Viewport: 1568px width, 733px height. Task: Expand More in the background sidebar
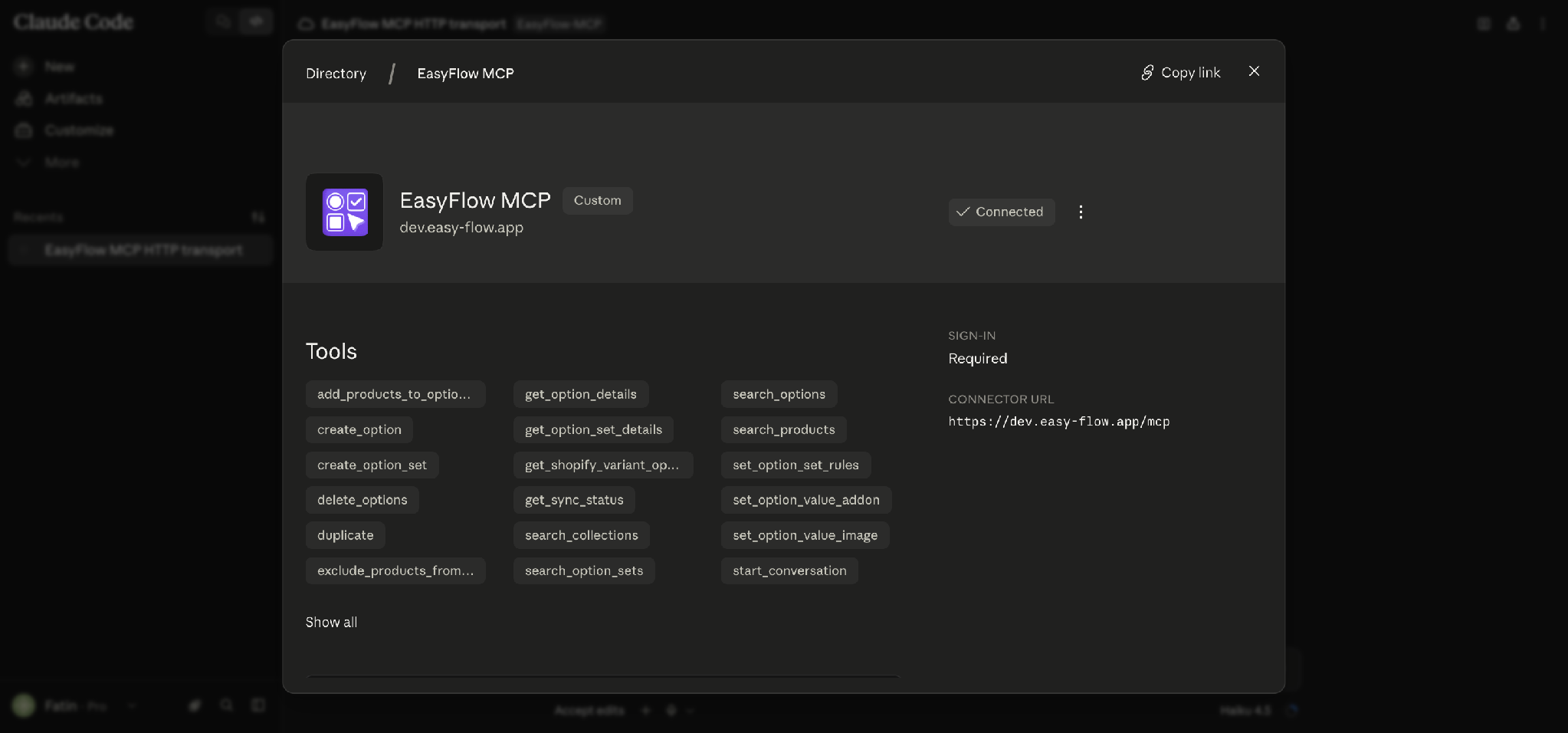click(x=48, y=163)
